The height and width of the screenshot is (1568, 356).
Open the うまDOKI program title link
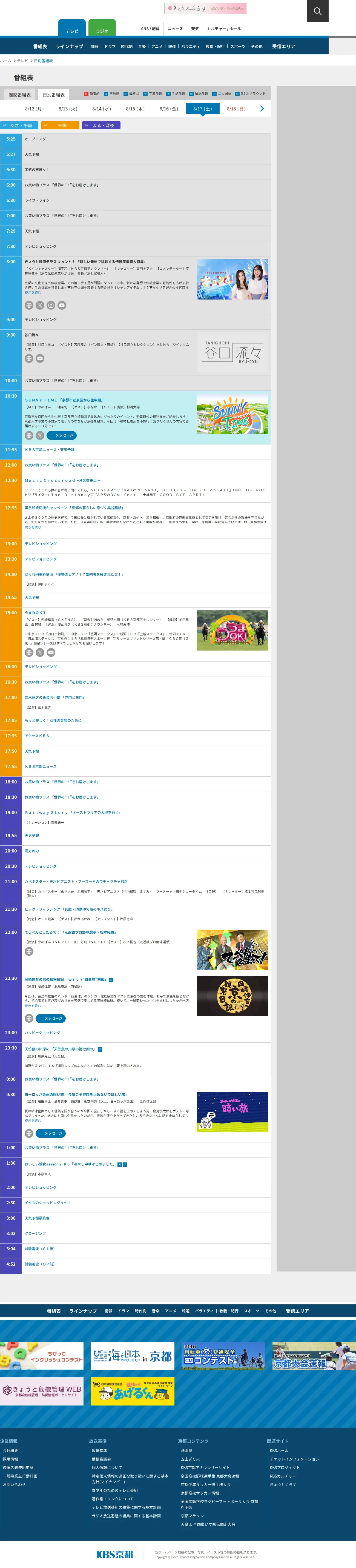coord(35,612)
